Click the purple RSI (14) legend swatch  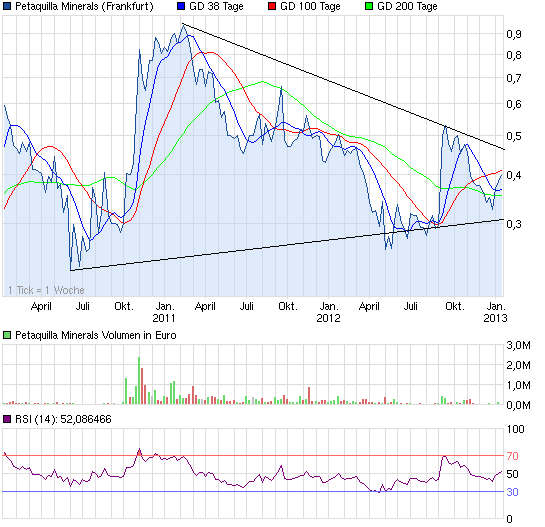(7, 419)
